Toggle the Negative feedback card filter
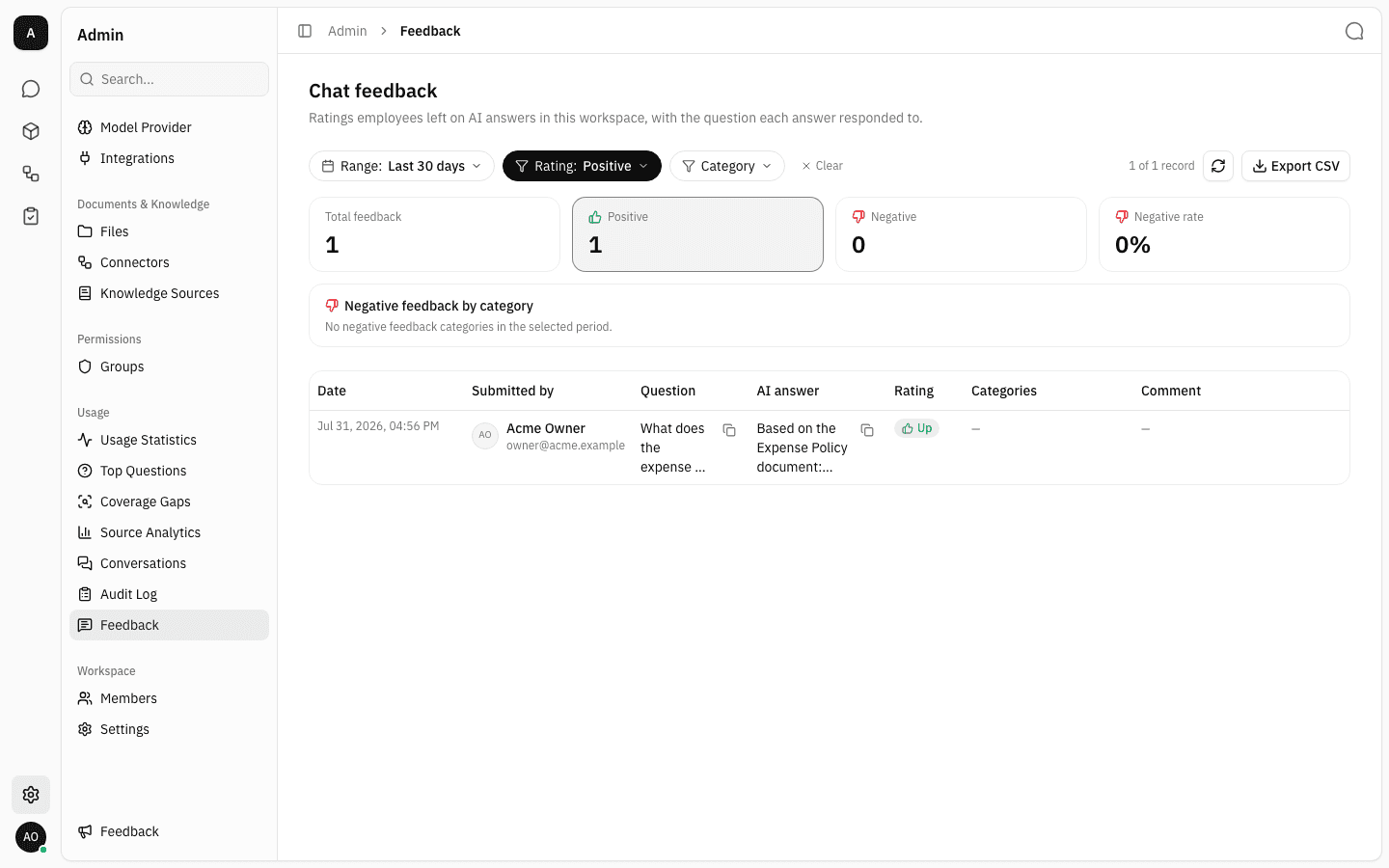The width and height of the screenshot is (1389, 868). (x=961, y=234)
